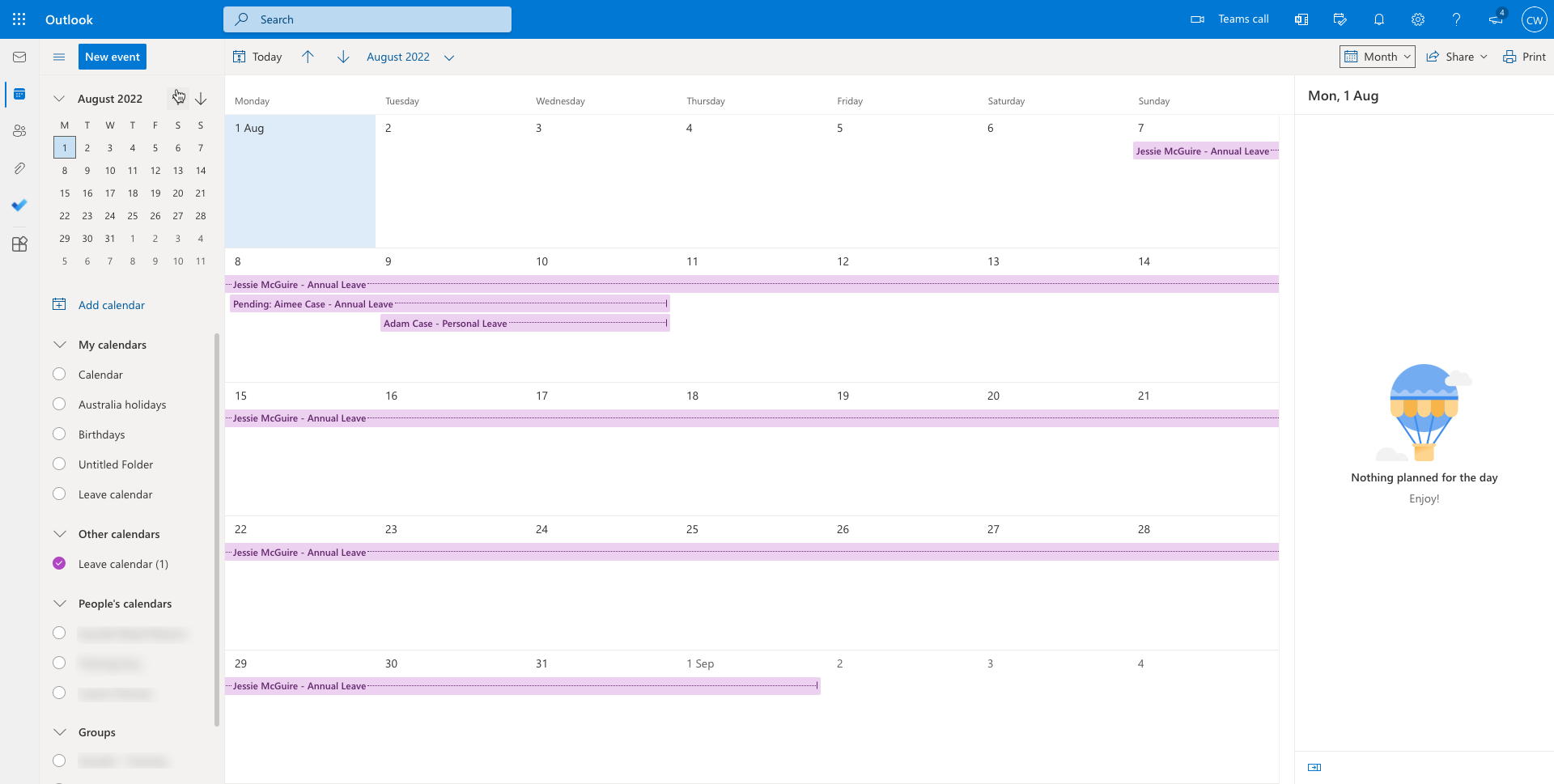Collapse the My calendars section
Viewport: 1554px width, 784px height.
[x=60, y=345]
